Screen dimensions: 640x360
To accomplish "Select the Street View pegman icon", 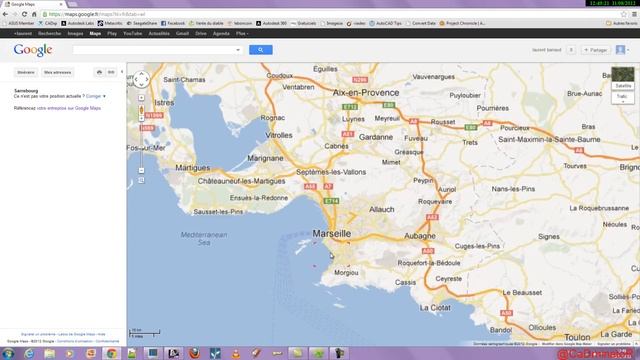I will point(141,110).
